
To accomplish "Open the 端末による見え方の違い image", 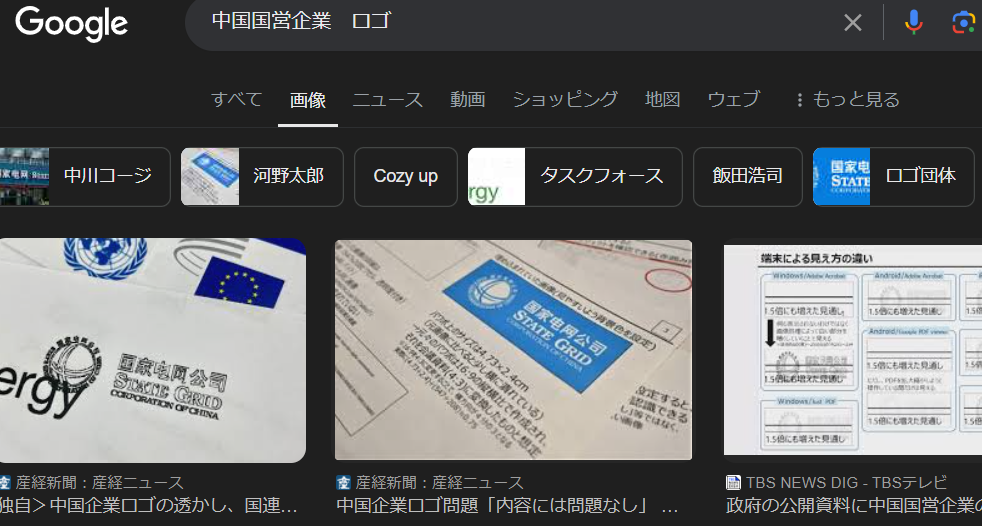I will point(853,350).
